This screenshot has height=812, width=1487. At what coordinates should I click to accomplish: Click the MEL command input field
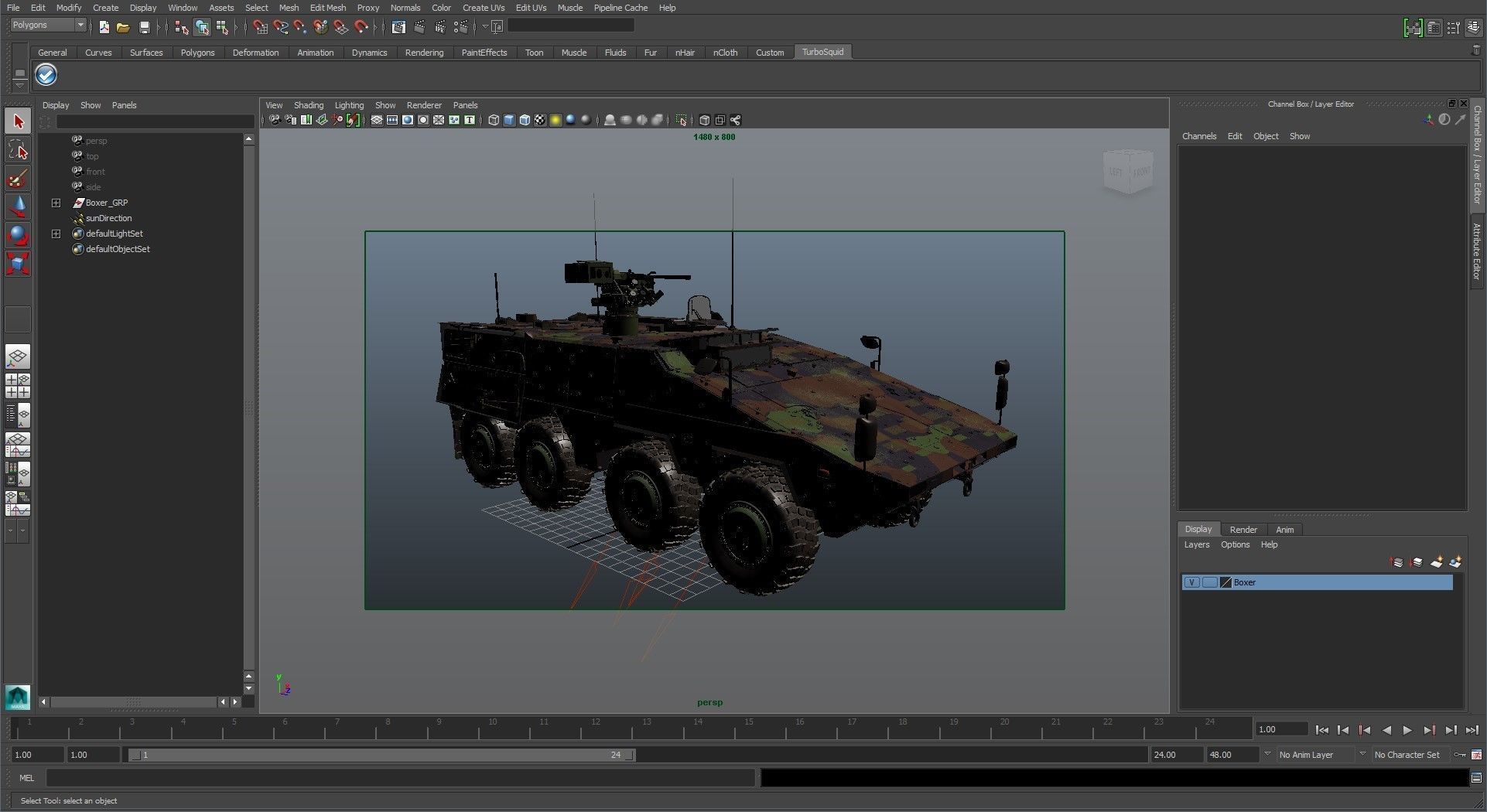[x=400, y=778]
